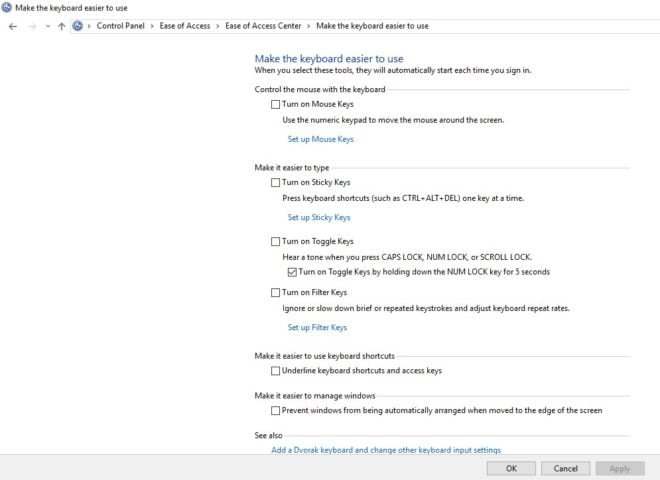Expand the chevron after Control Panel breadcrumb
The height and width of the screenshot is (480, 660).
click(152, 26)
